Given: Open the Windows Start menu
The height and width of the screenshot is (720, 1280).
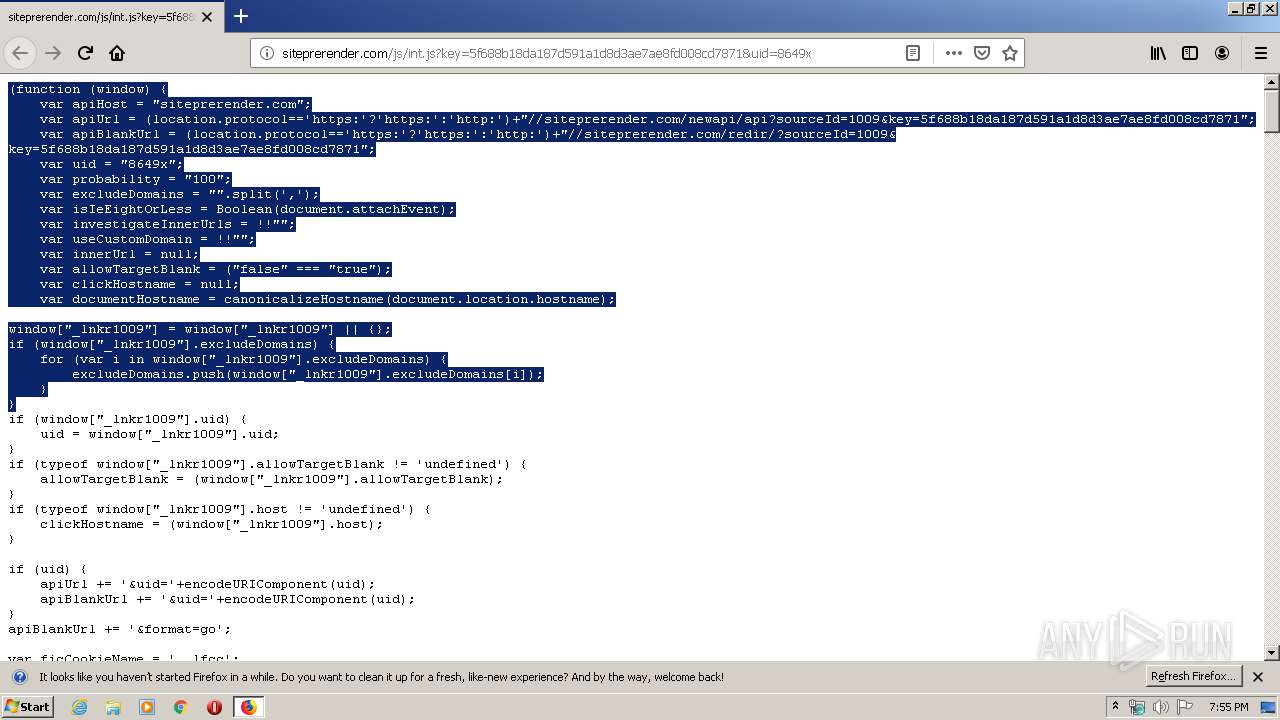Looking at the screenshot, I should 27,706.
